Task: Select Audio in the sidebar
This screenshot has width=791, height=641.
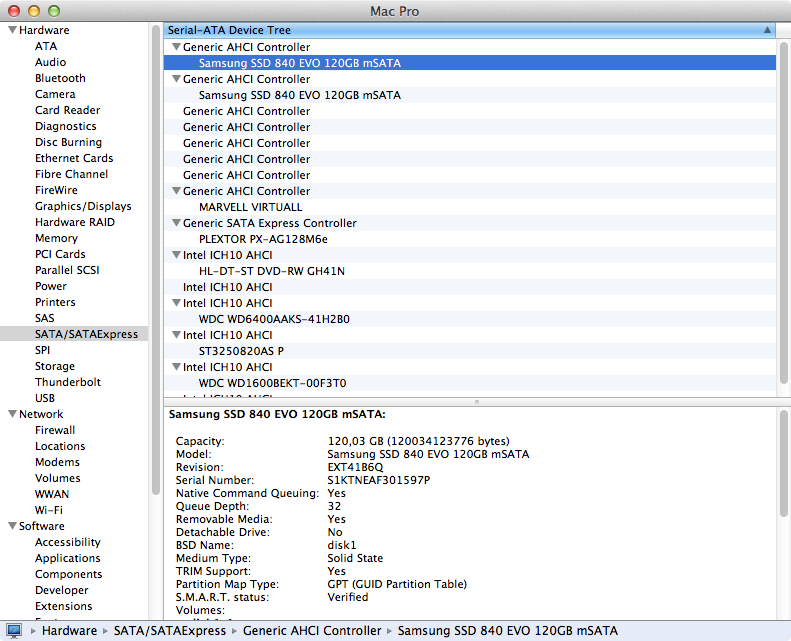Action: pyautogui.click(x=50, y=62)
